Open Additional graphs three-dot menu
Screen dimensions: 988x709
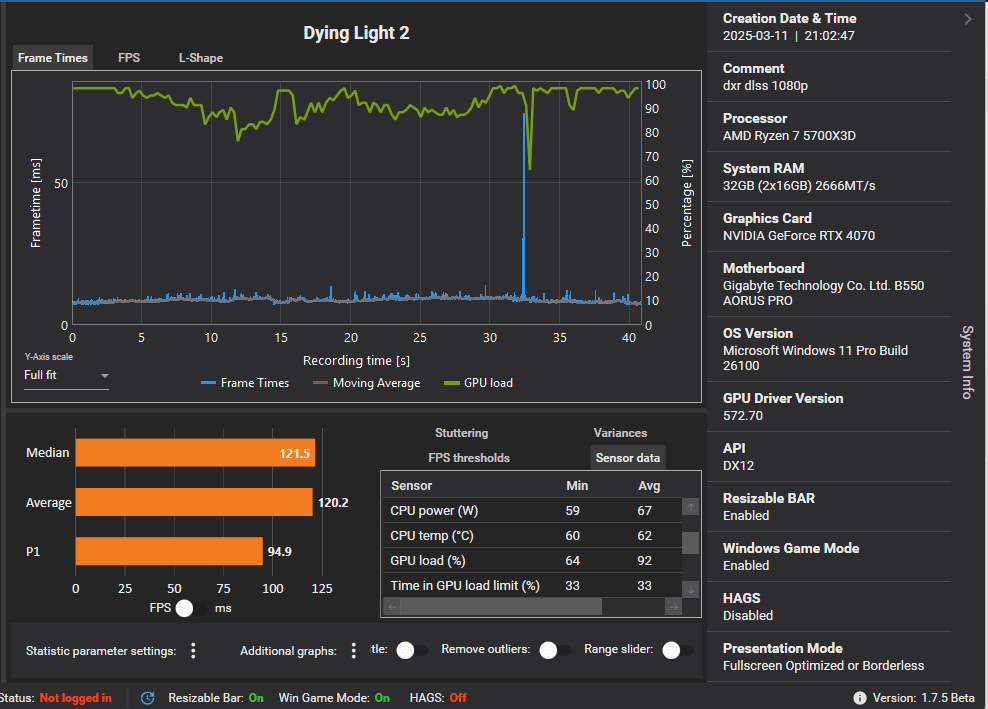click(353, 651)
